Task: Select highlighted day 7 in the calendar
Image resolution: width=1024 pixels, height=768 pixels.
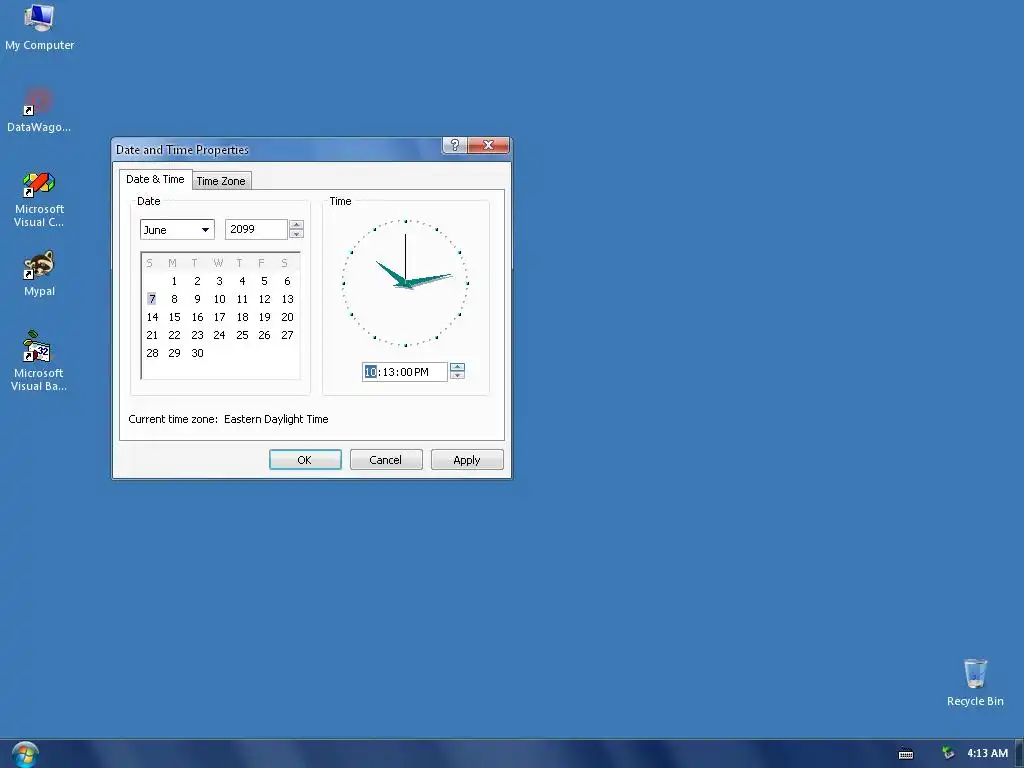Action: (x=152, y=299)
